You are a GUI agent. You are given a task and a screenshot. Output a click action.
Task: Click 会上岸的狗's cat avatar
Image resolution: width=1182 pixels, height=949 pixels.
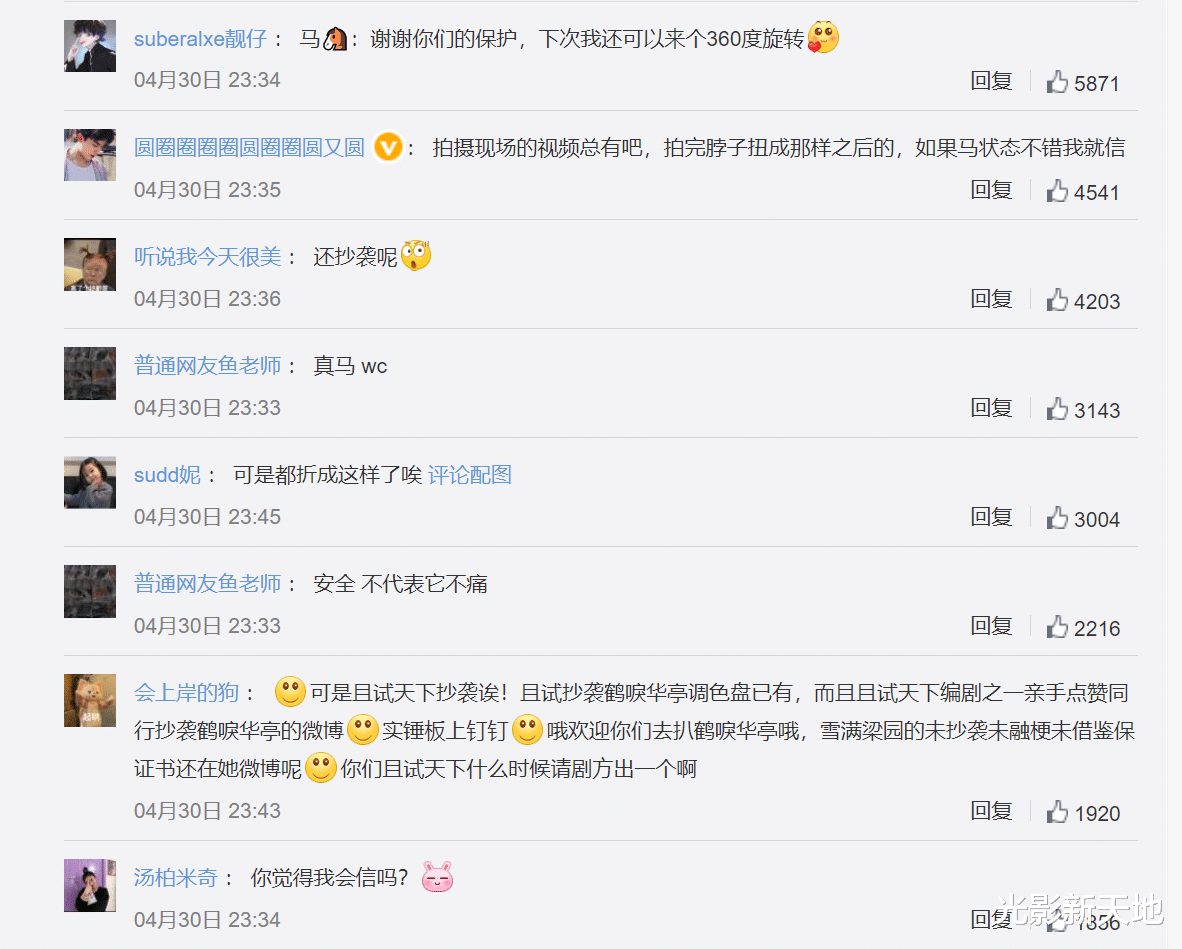[x=90, y=700]
